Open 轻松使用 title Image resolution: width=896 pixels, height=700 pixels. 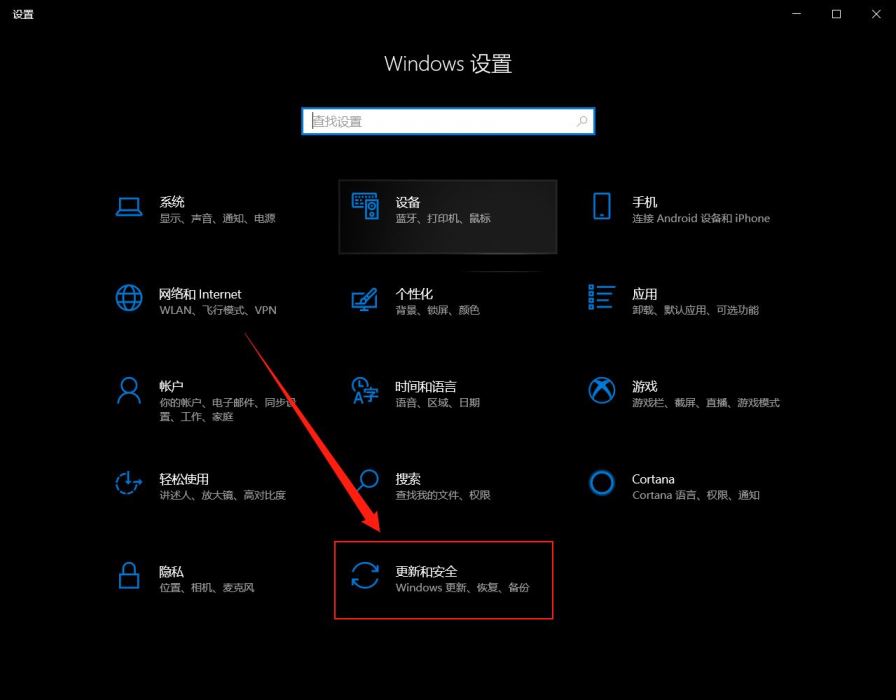[184, 479]
